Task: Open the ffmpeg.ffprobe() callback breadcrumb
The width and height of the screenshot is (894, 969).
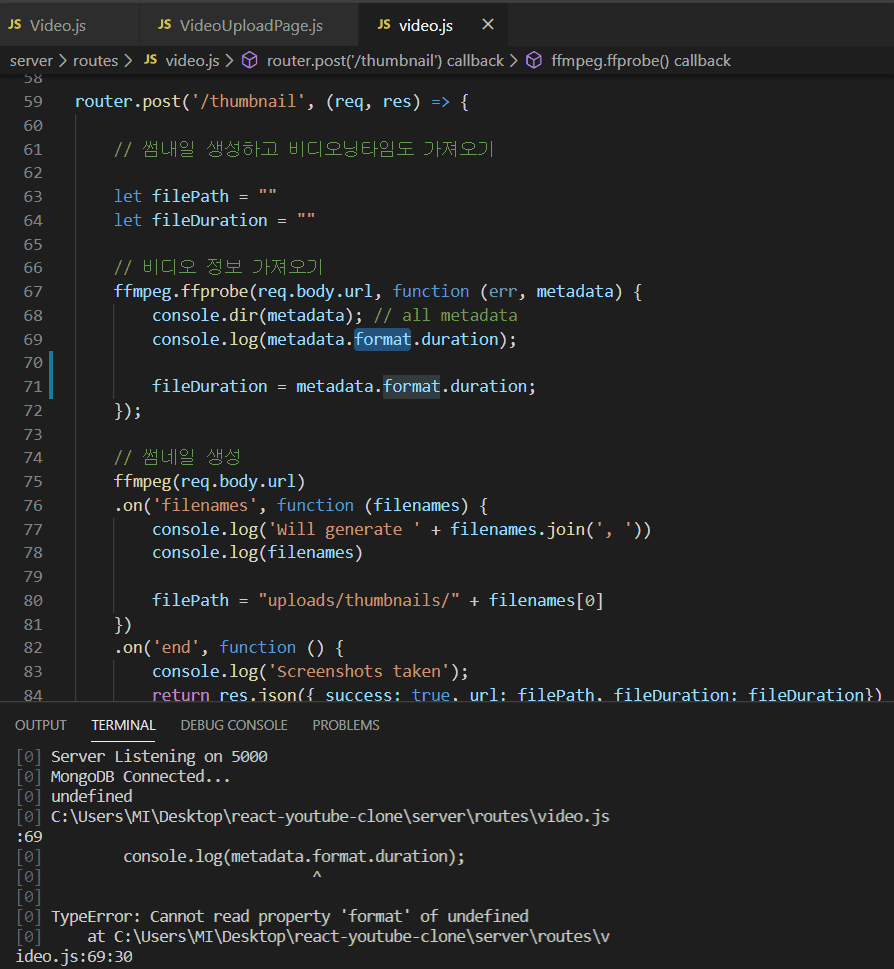Action: pyautogui.click(x=641, y=61)
